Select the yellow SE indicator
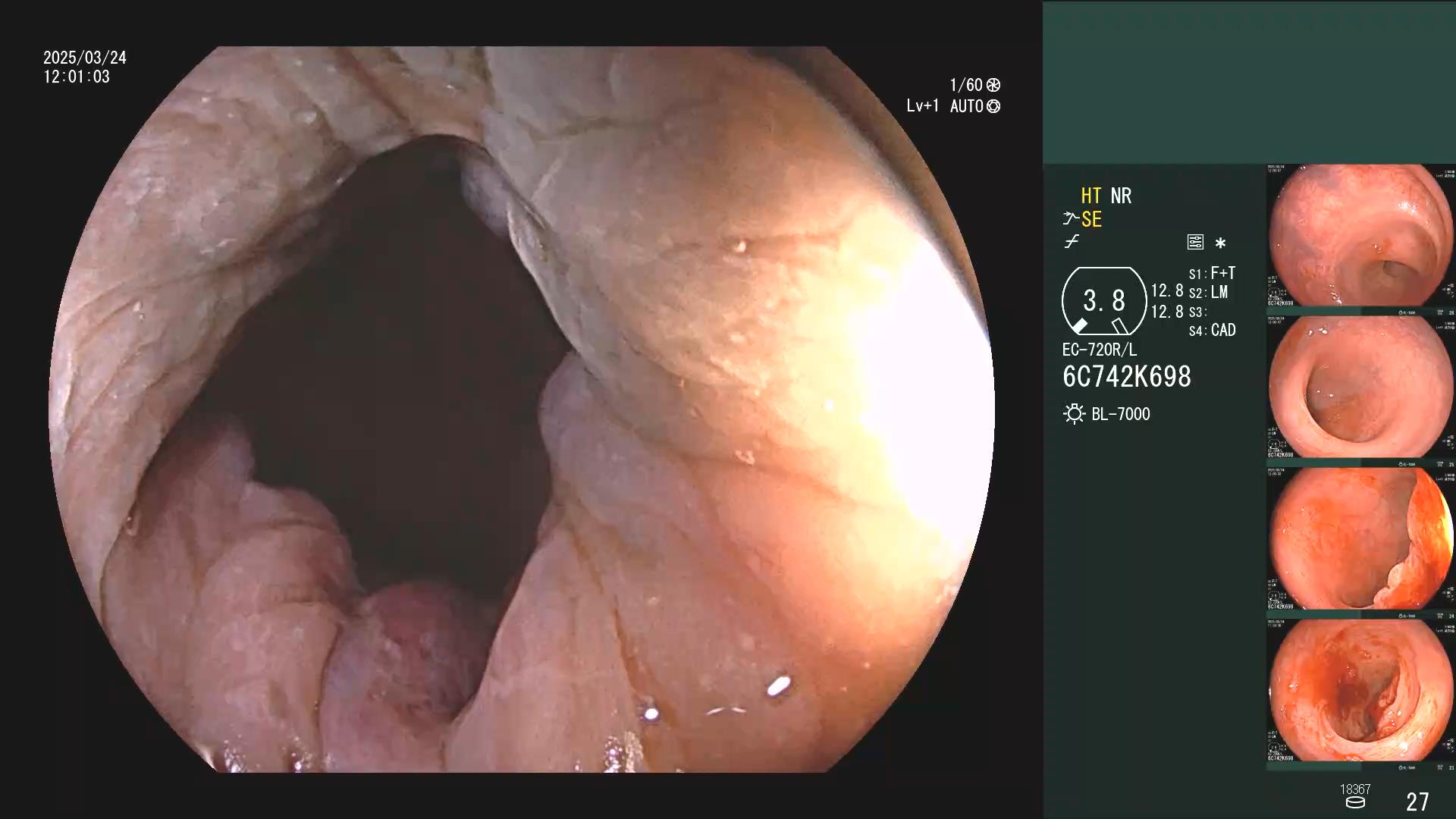This screenshot has width=1456, height=819. (x=1091, y=219)
